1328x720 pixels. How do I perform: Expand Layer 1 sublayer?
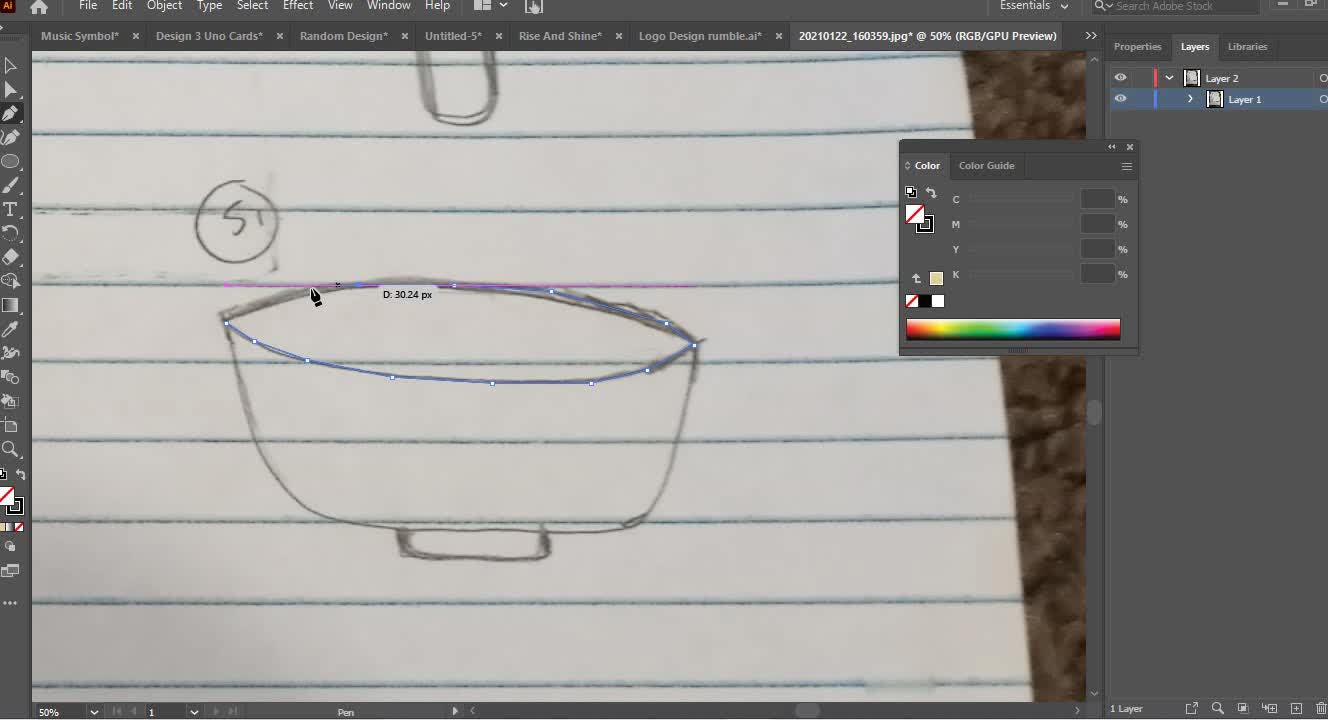coord(1190,99)
